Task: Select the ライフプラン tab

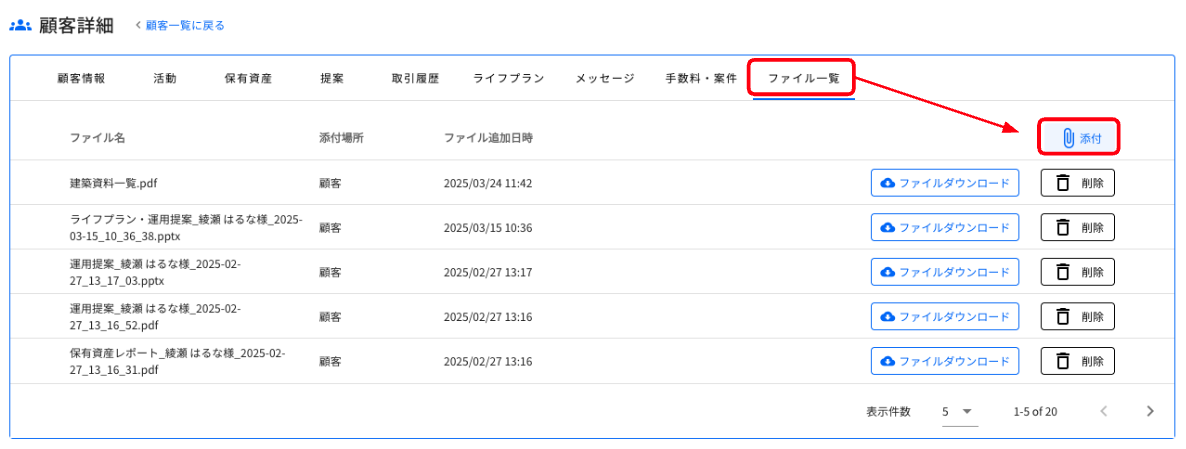Action: coord(508,78)
